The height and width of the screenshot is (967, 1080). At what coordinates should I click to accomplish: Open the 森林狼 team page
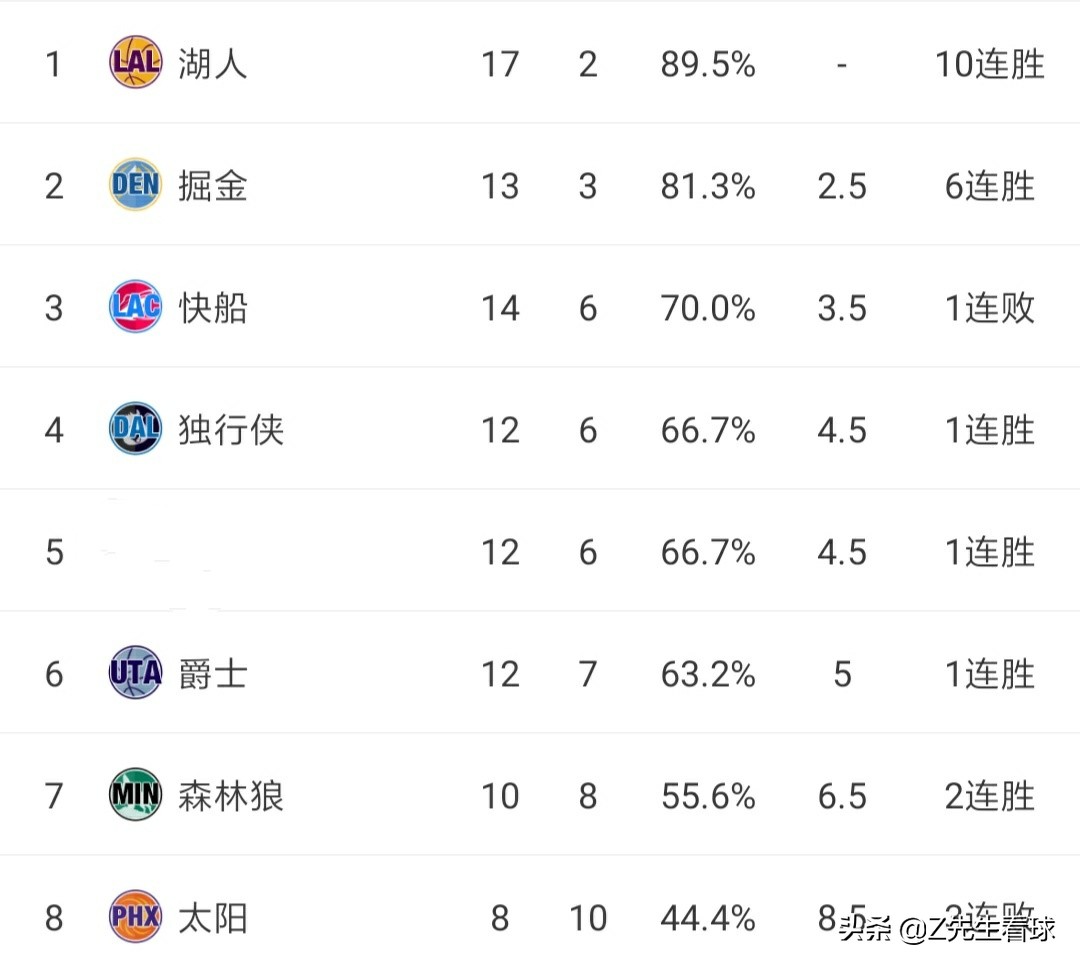[x=231, y=796]
